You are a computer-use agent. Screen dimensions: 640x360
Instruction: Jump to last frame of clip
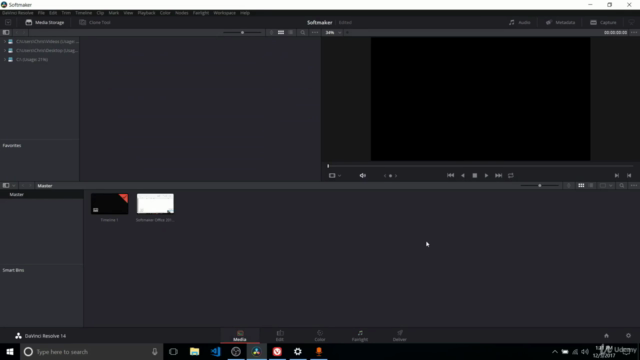(498, 176)
